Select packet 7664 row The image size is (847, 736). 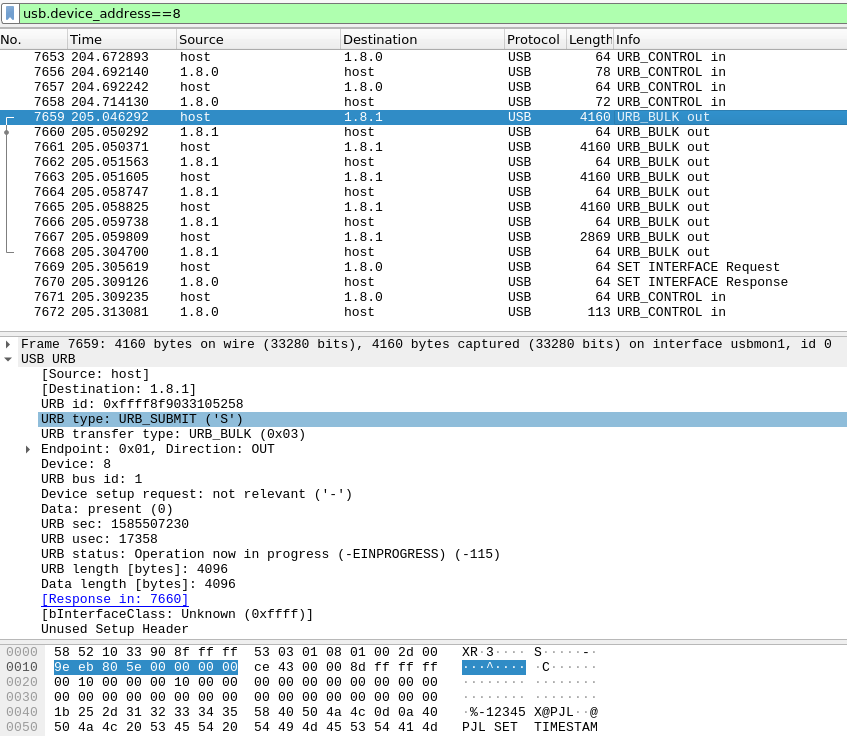pos(424,192)
